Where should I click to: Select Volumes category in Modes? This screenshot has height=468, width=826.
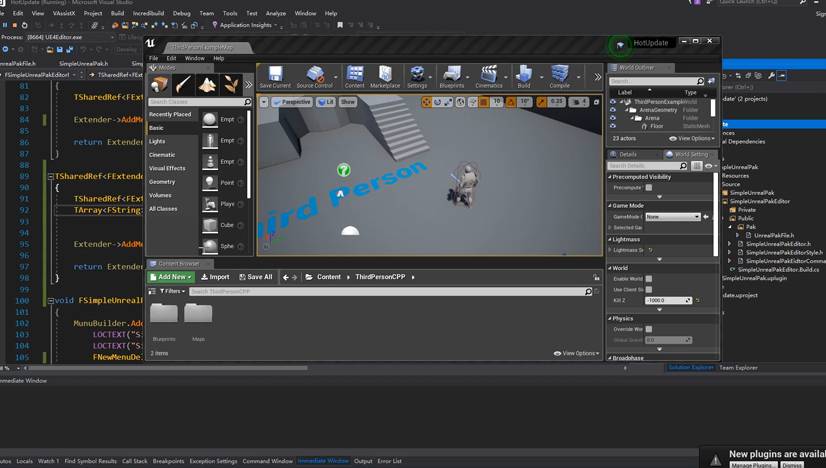coord(160,196)
